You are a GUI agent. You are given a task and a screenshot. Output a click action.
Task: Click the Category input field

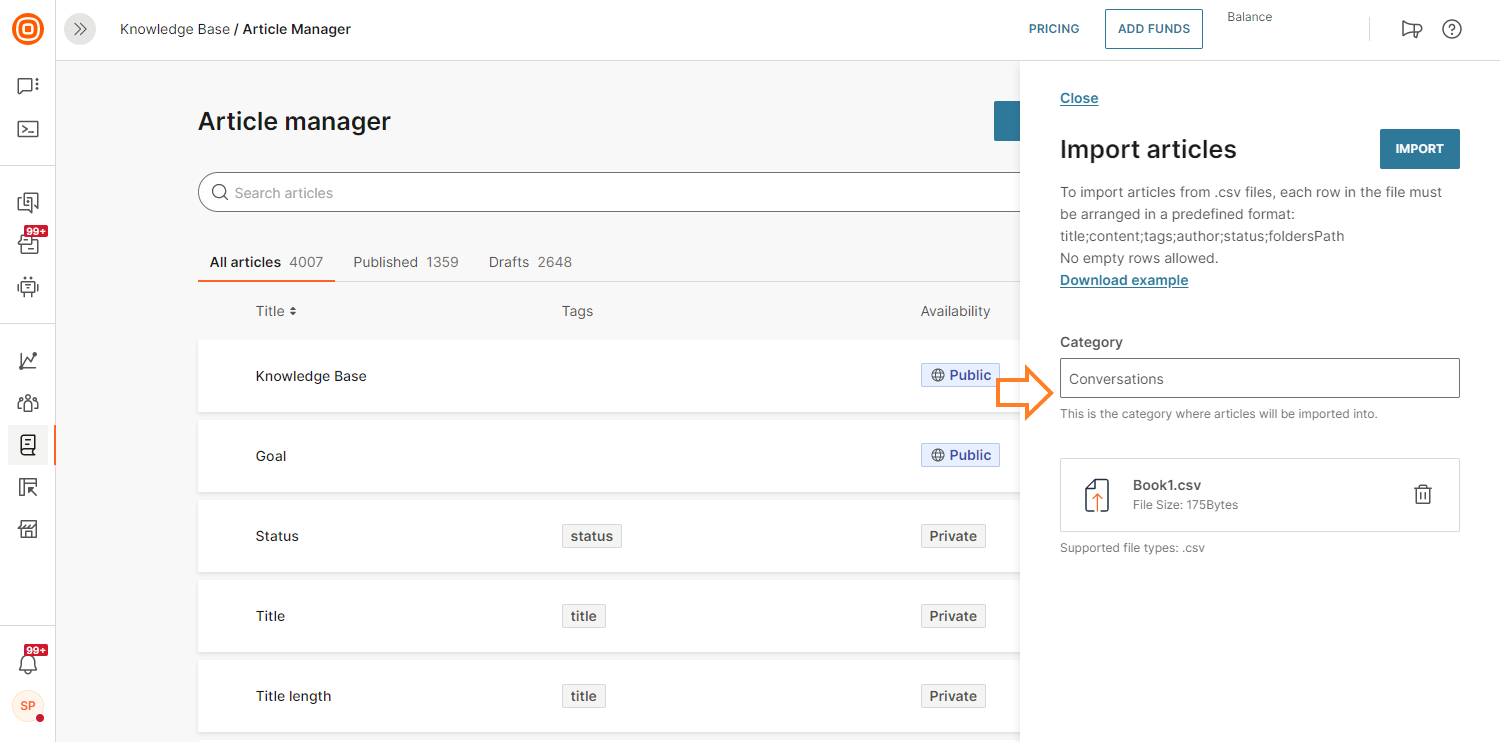[1259, 379]
